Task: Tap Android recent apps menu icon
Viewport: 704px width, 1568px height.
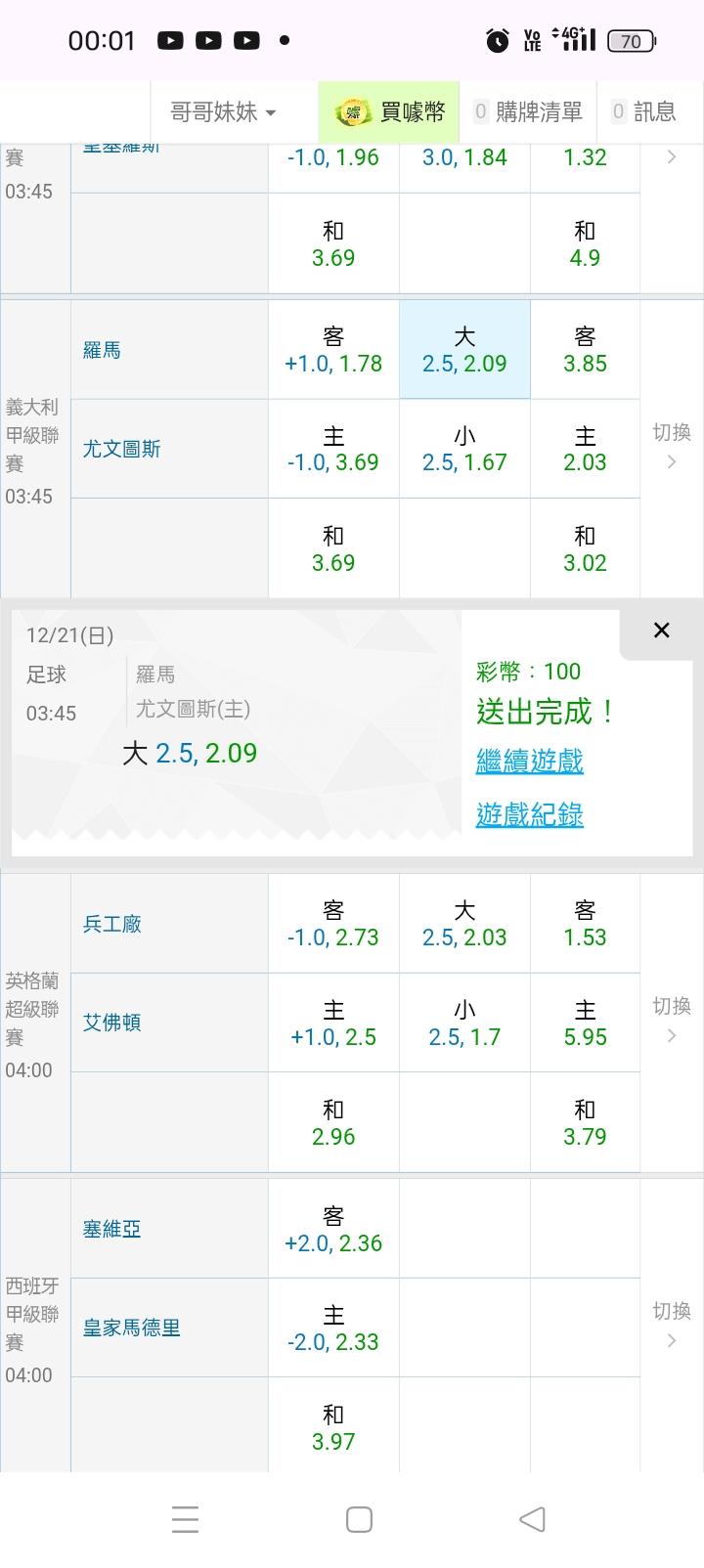Action: coord(185,1518)
